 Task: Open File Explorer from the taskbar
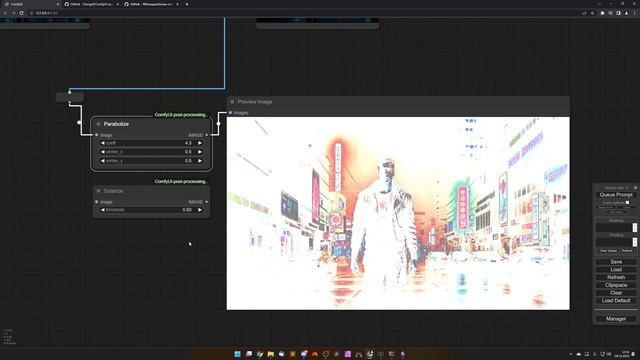(271, 354)
